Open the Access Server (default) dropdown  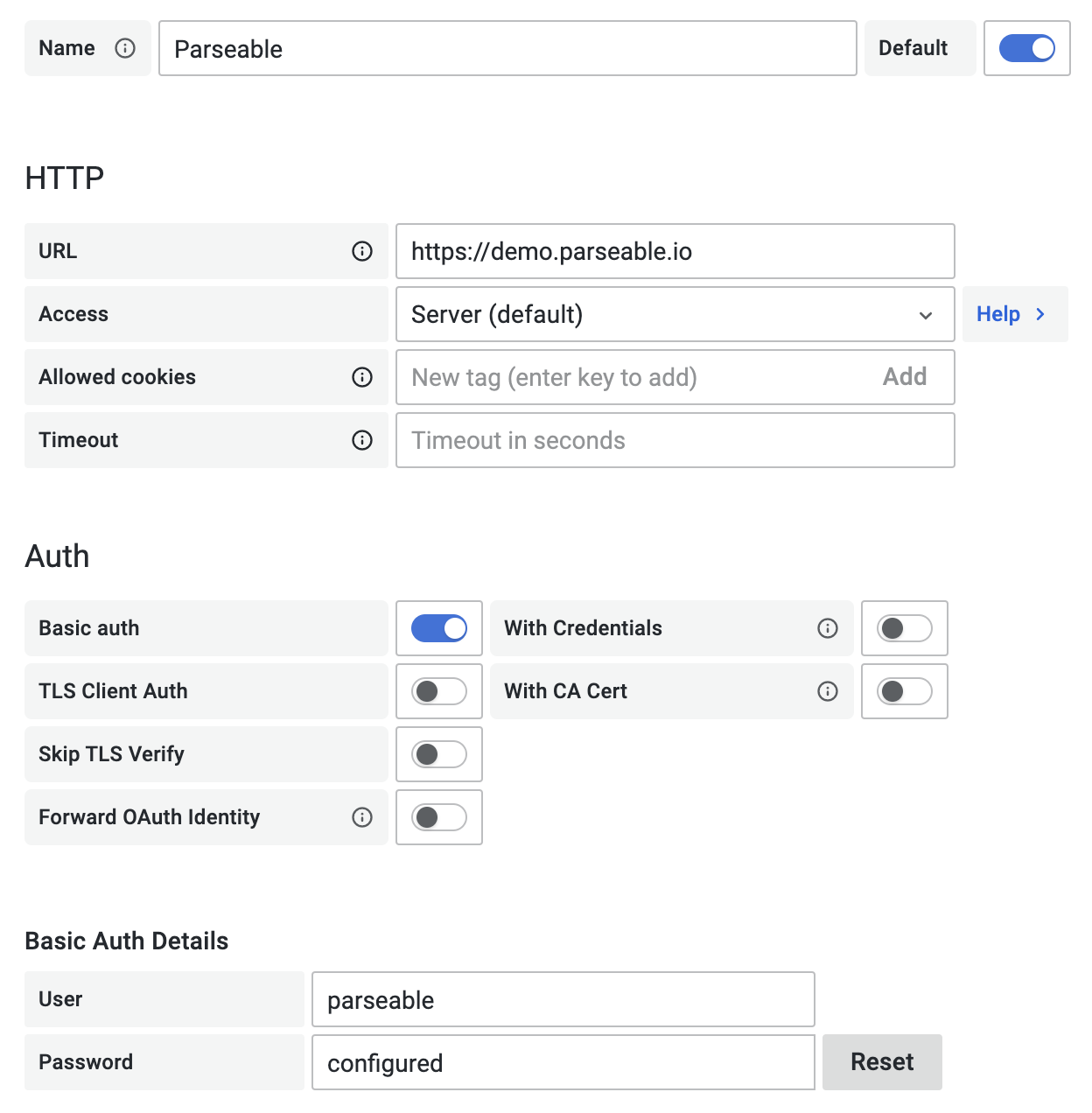675,314
